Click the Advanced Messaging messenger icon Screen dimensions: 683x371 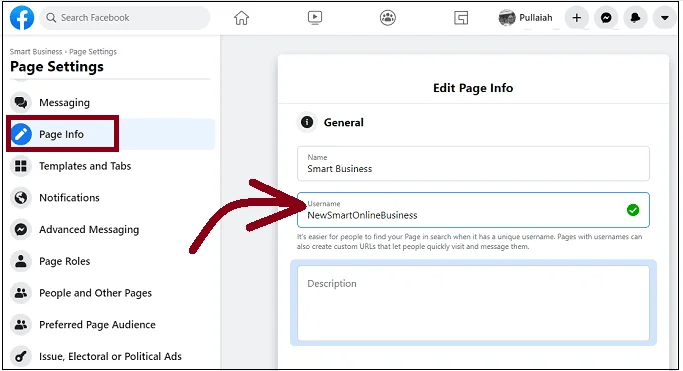pos(20,229)
